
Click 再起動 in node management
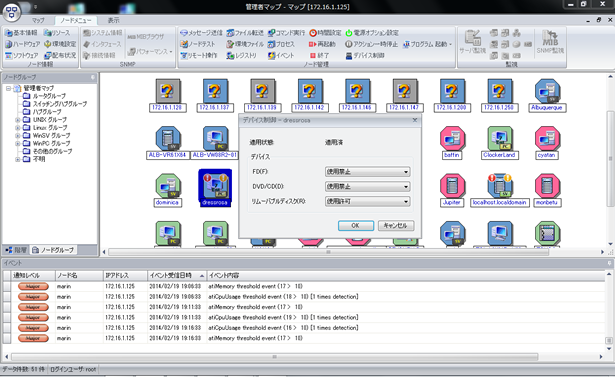(x=322, y=44)
